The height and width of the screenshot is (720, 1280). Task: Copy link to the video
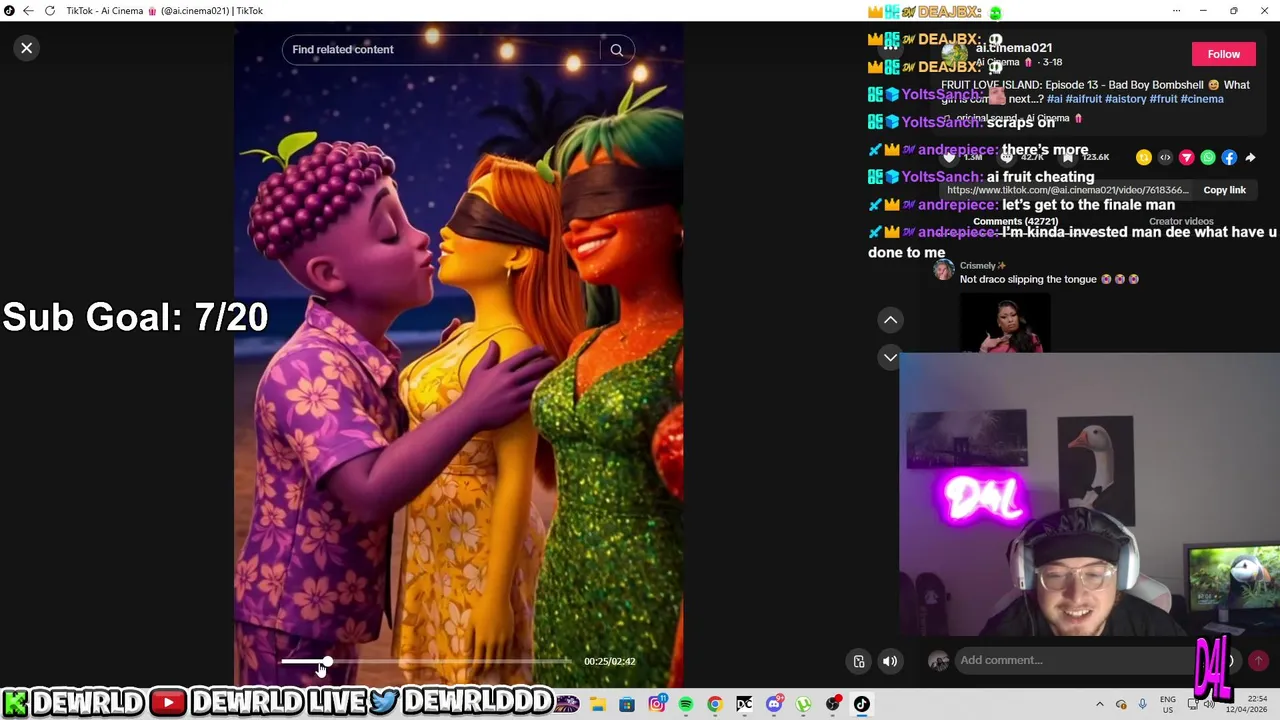coord(1224,190)
